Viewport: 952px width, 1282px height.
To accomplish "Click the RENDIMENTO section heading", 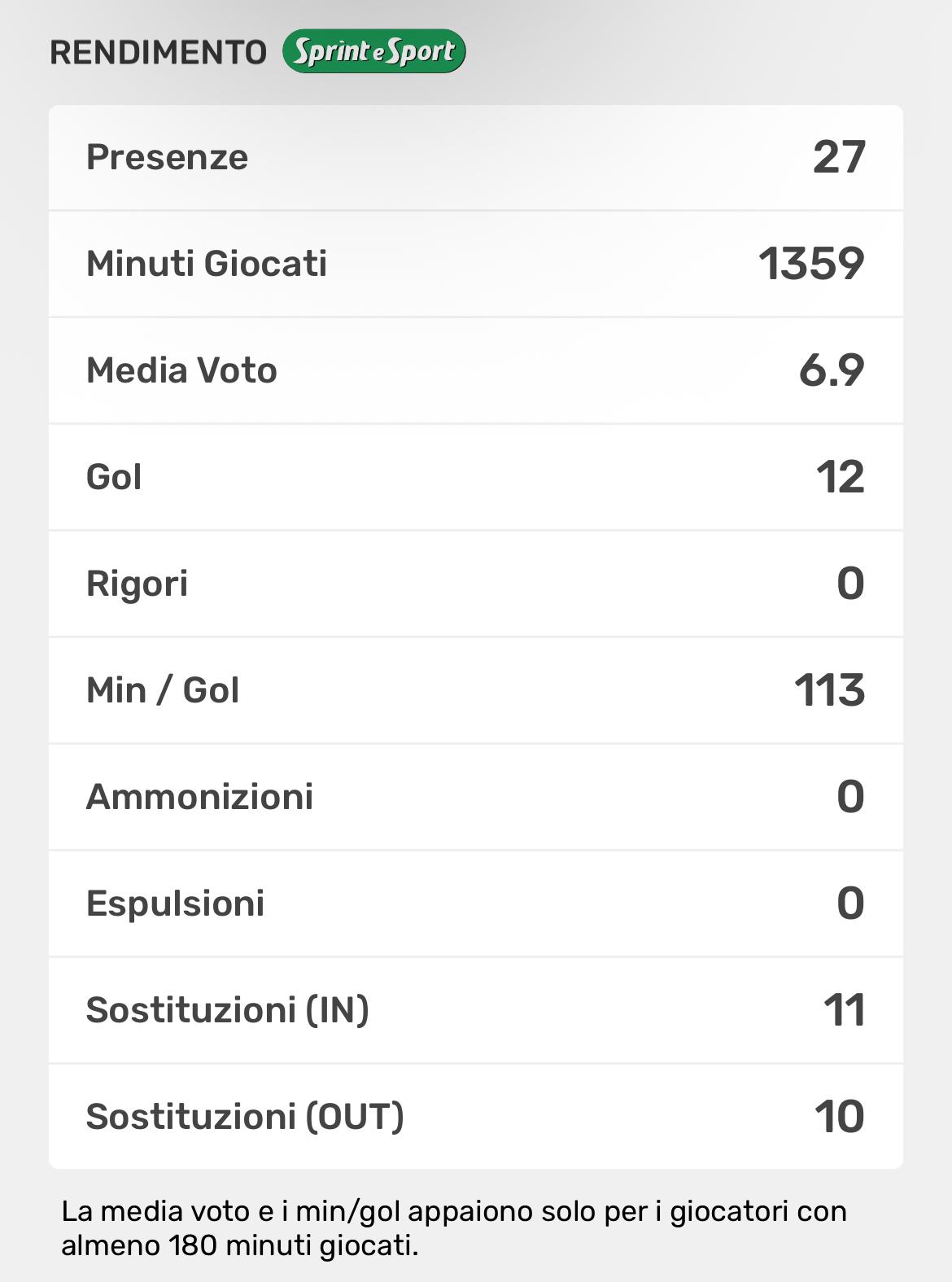I will (x=159, y=53).
